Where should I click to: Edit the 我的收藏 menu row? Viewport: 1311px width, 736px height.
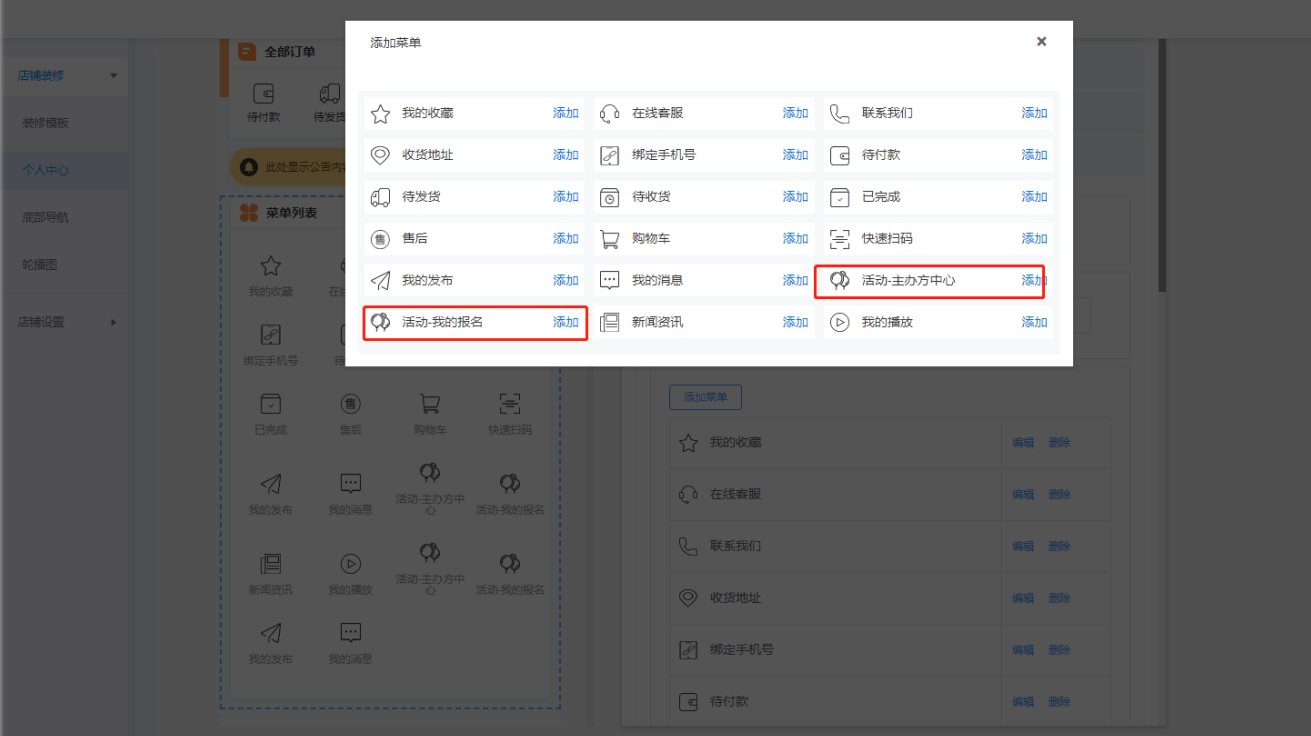point(1023,442)
